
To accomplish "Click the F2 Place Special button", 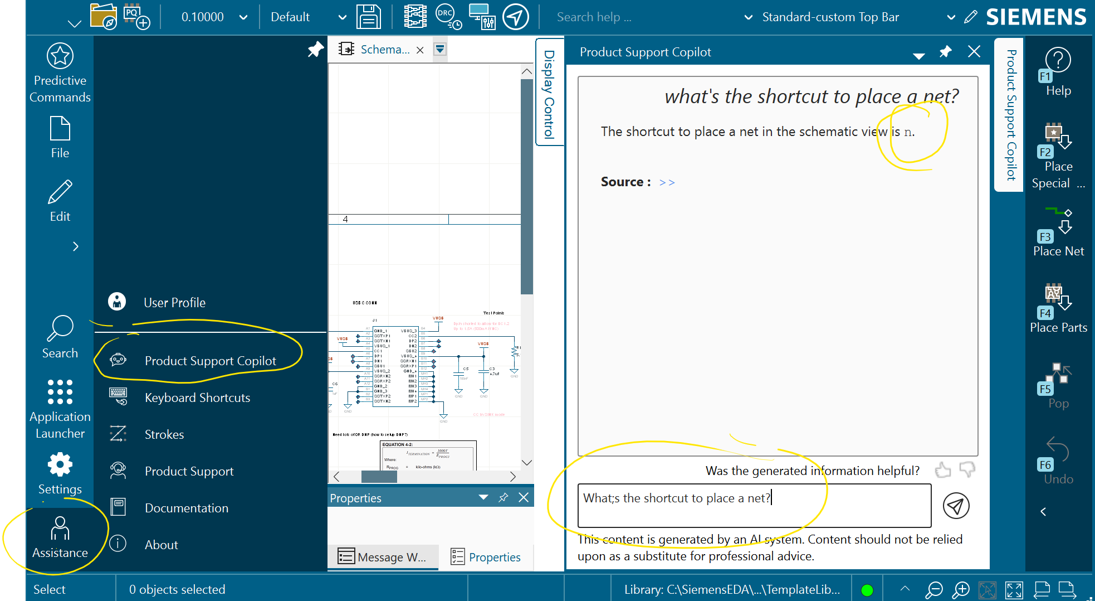I will 1058,157.
